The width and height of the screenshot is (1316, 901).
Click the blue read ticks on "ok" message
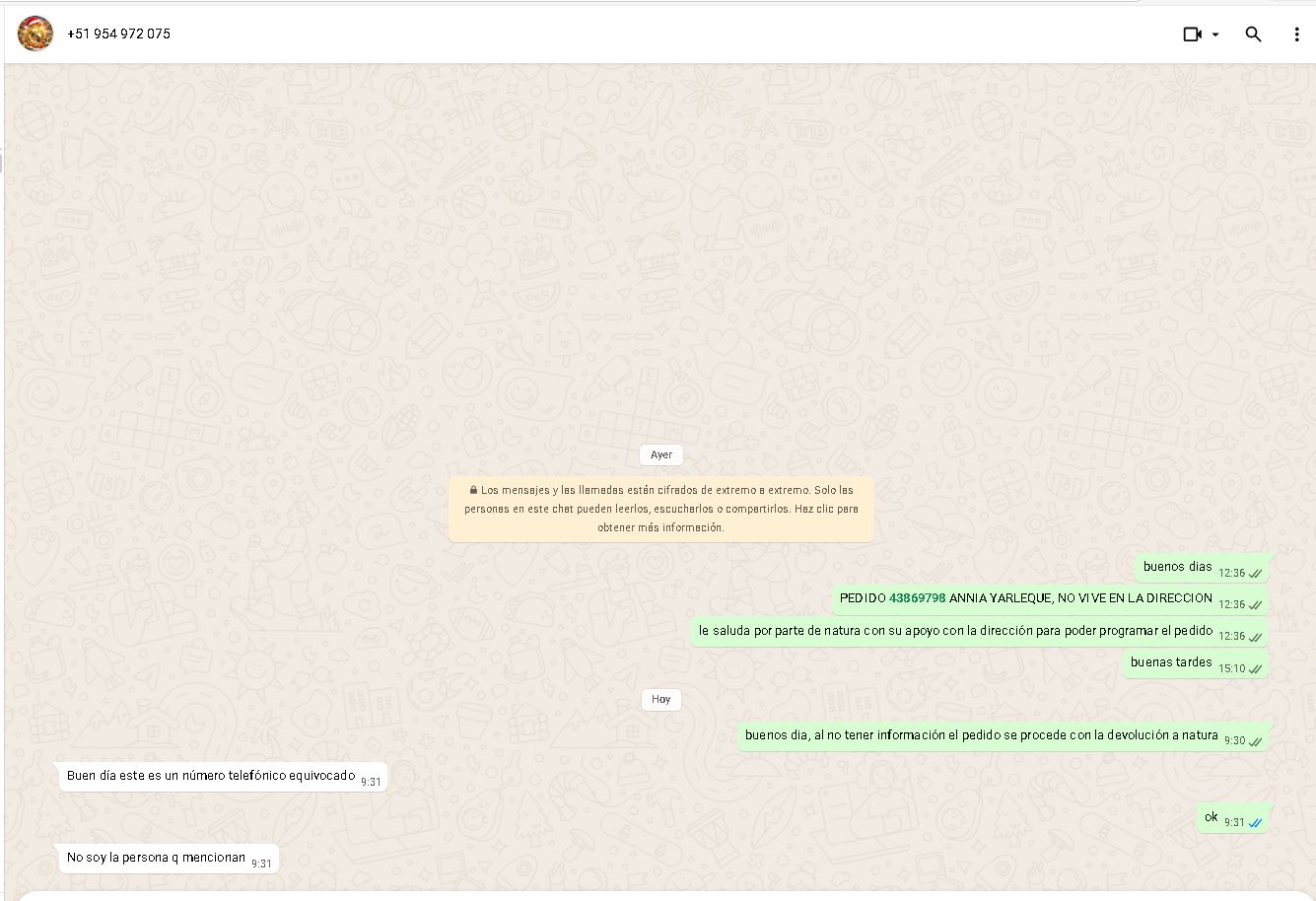(x=1255, y=823)
